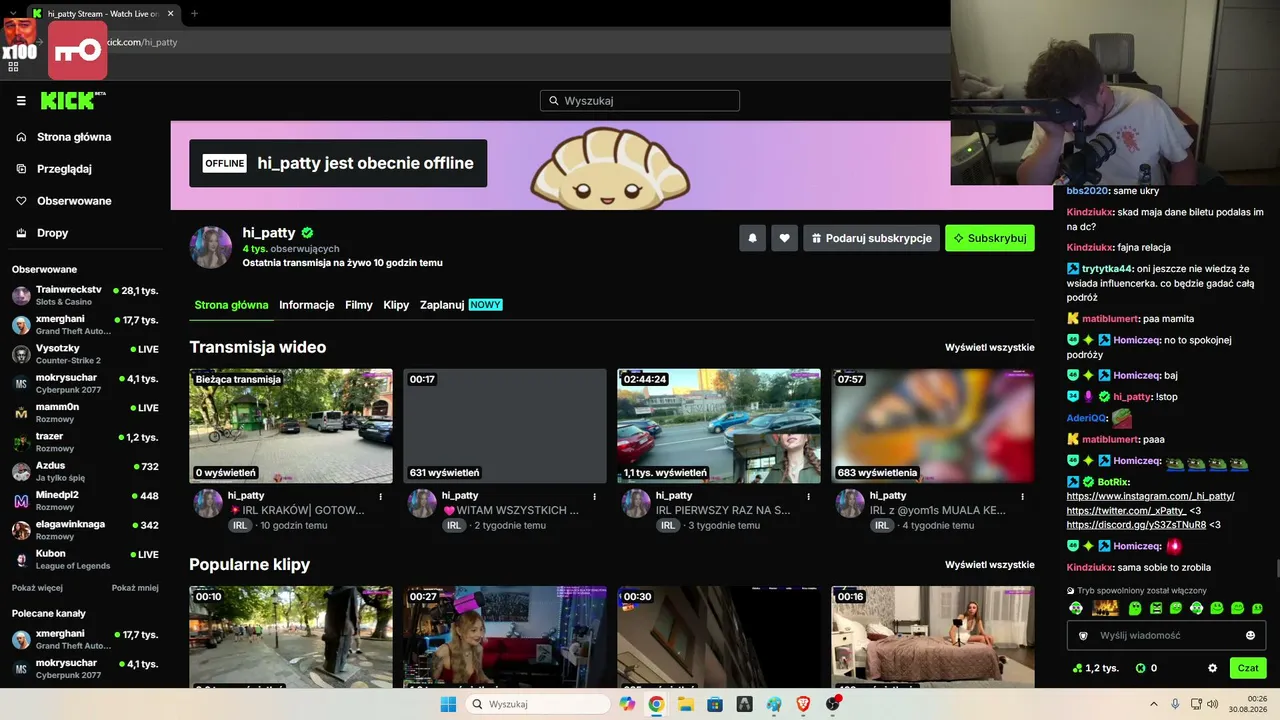This screenshot has height=720, width=1280.
Task: Click the green channel points icon
Action: 1077,668
